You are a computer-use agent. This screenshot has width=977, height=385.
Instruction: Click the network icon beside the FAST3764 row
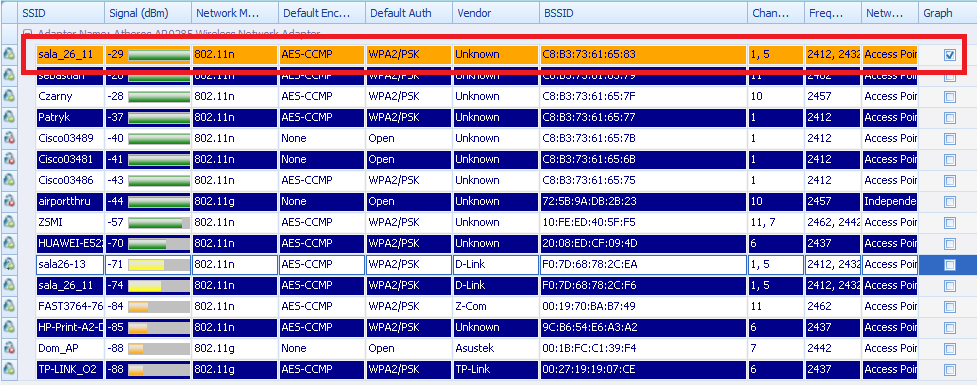pos(9,306)
